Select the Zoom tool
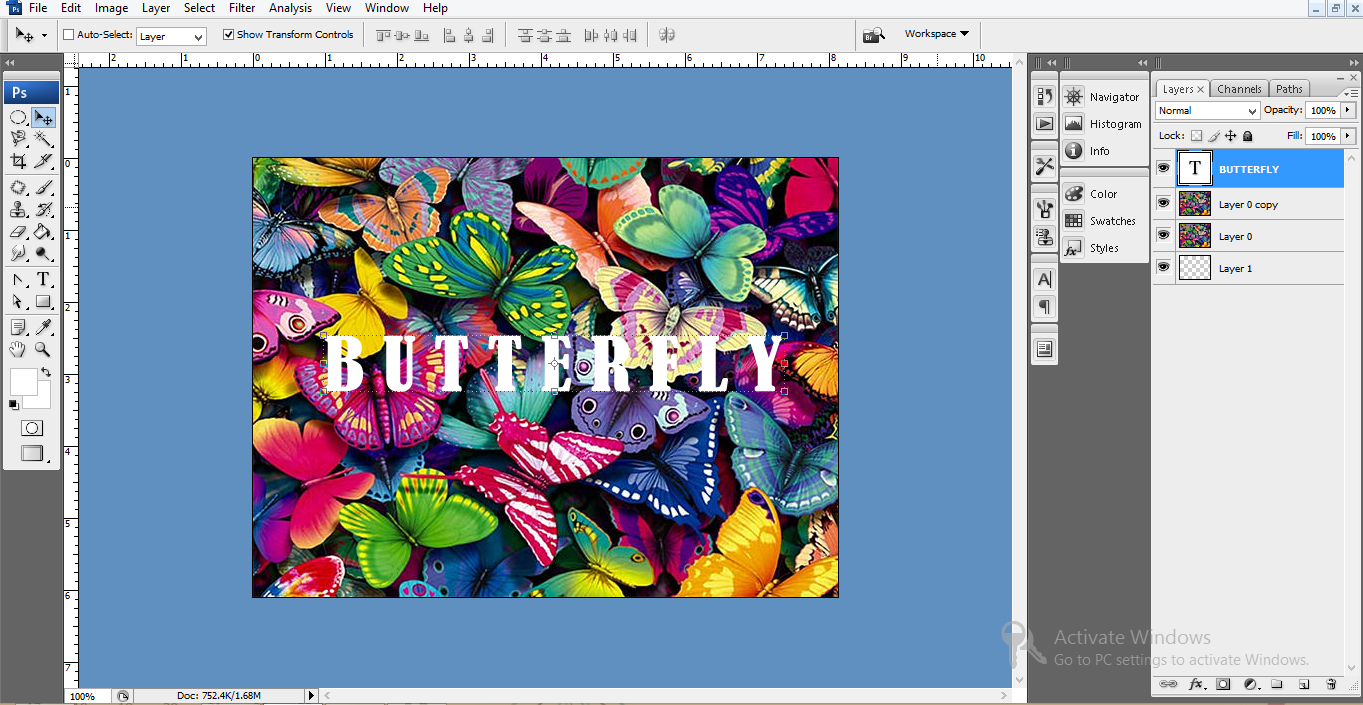The image size is (1363, 705). coord(42,349)
